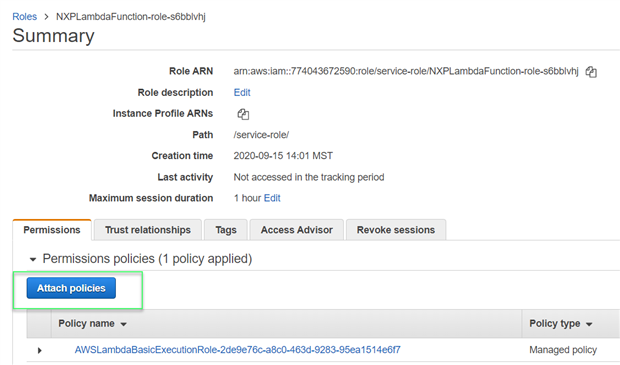The image size is (620, 365).
Task: Click the Attach policies button
Action: [x=71, y=288]
